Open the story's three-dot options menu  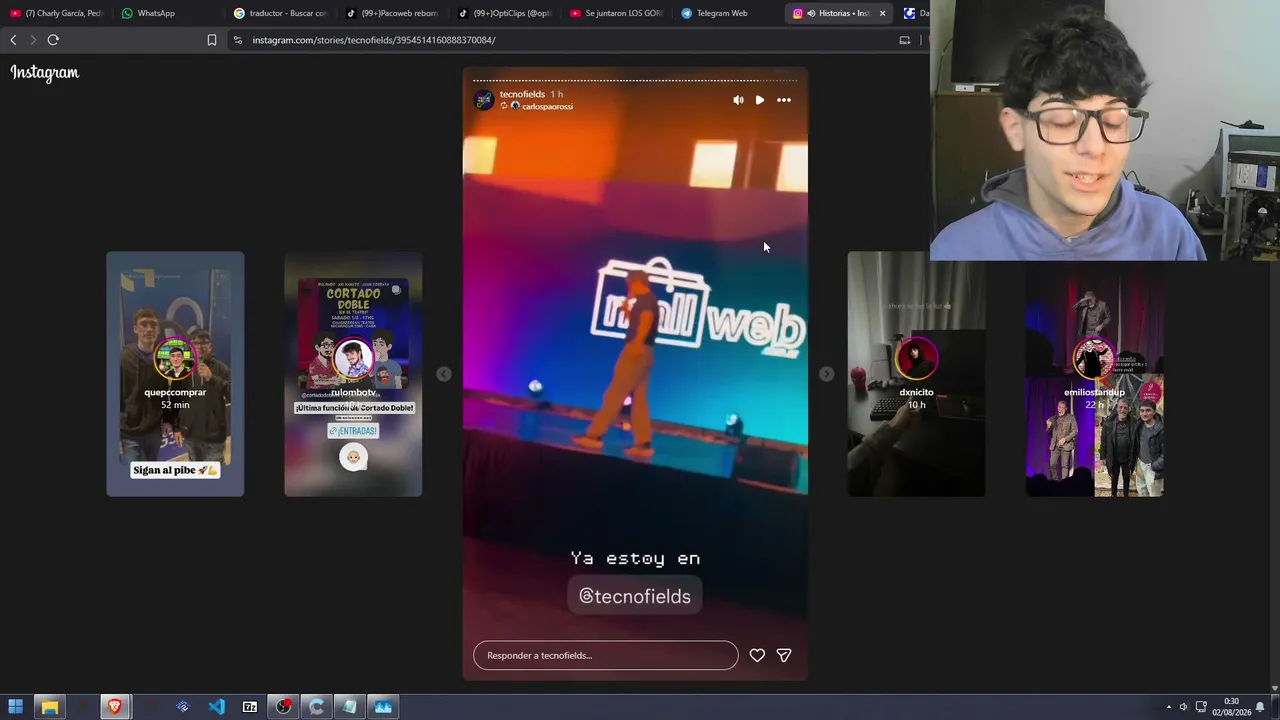(x=784, y=100)
